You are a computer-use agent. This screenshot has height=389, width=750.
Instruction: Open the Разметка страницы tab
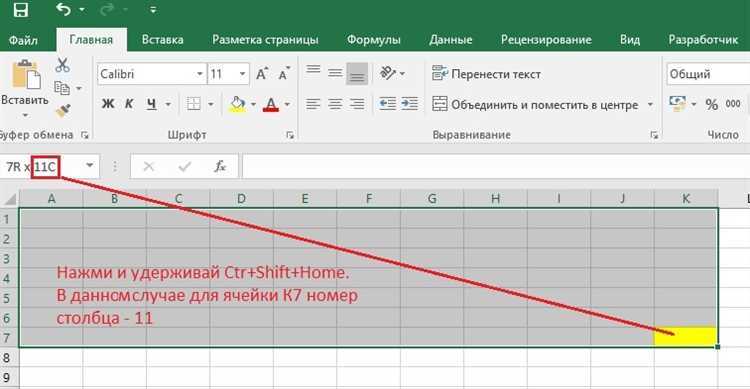265,40
